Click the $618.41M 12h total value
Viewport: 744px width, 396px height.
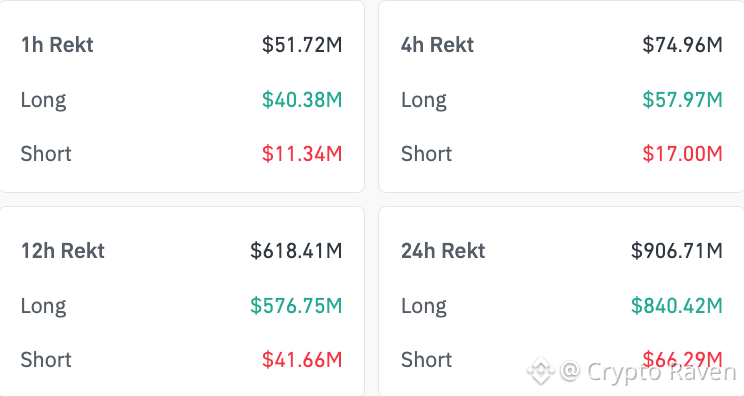297,250
